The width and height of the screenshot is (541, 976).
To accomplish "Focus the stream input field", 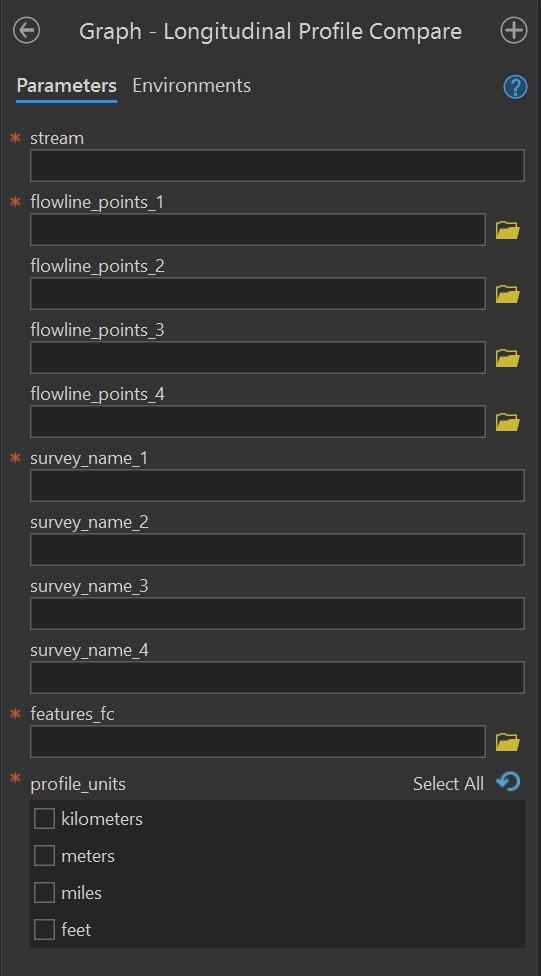I will (x=277, y=166).
